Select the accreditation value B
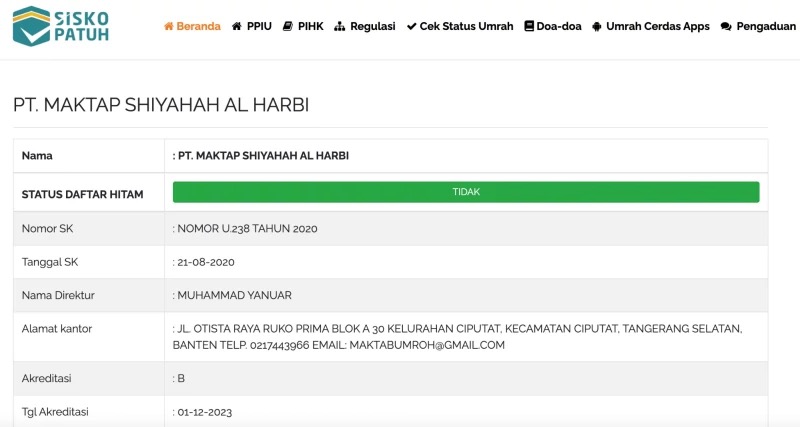Screen dimensions: 800x427 click(x=181, y=379)
